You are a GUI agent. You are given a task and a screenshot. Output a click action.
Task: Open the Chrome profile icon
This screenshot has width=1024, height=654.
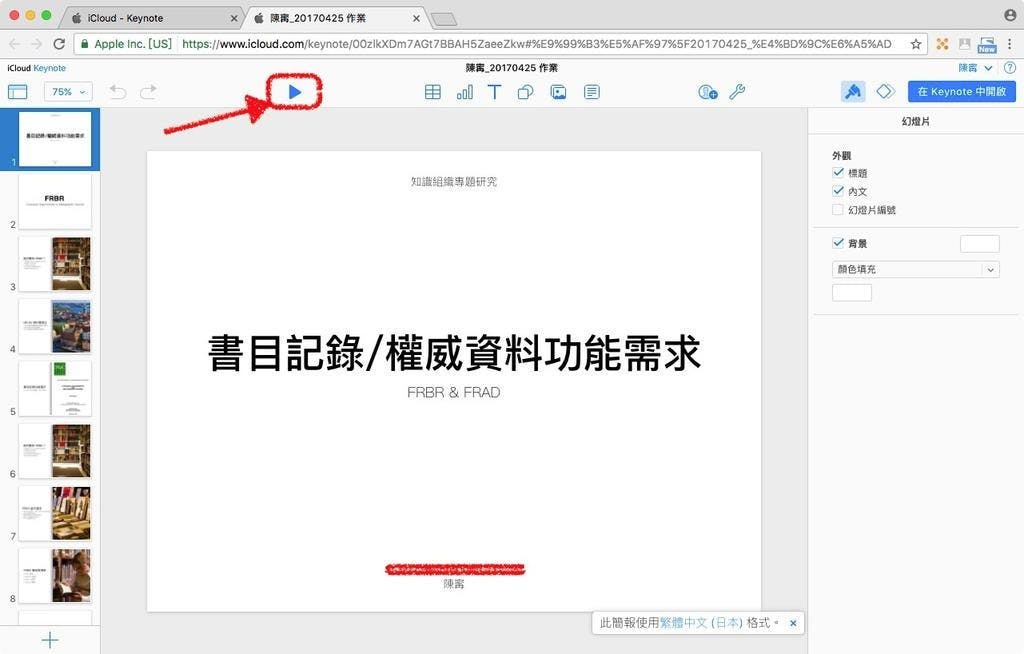pos(1010,14)
